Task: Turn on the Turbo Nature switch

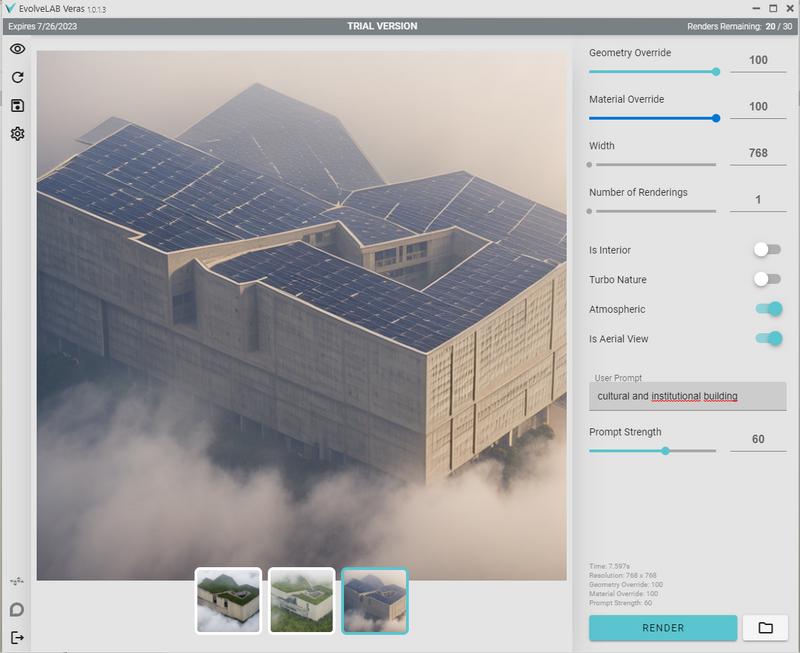Action: (767, 279)
